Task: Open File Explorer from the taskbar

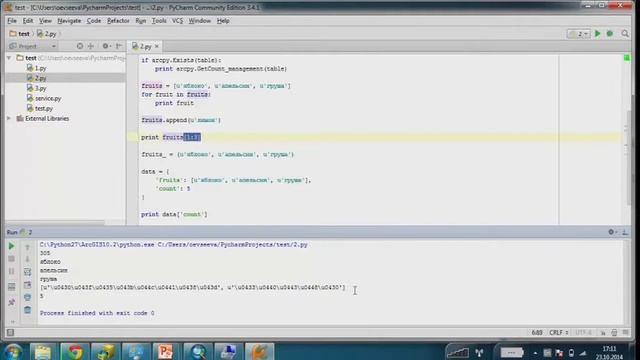Action: point(43,352)
